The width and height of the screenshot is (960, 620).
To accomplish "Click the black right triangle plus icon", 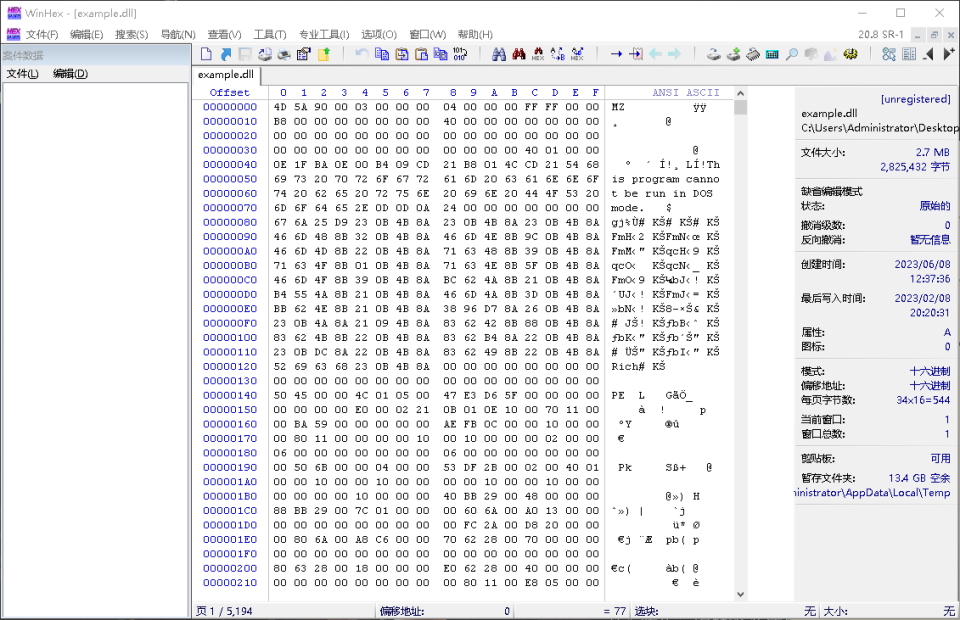I will [948, 54].
